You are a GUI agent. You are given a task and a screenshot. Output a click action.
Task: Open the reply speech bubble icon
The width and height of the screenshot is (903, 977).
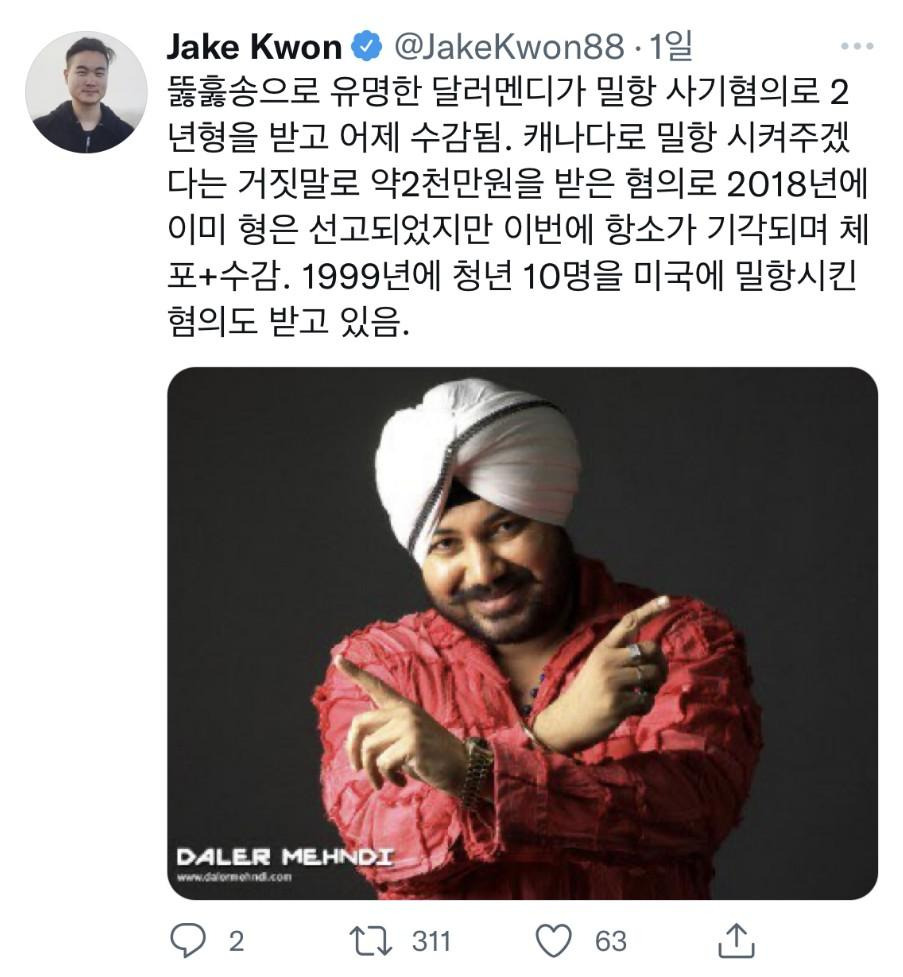click(x=187, y=940)
